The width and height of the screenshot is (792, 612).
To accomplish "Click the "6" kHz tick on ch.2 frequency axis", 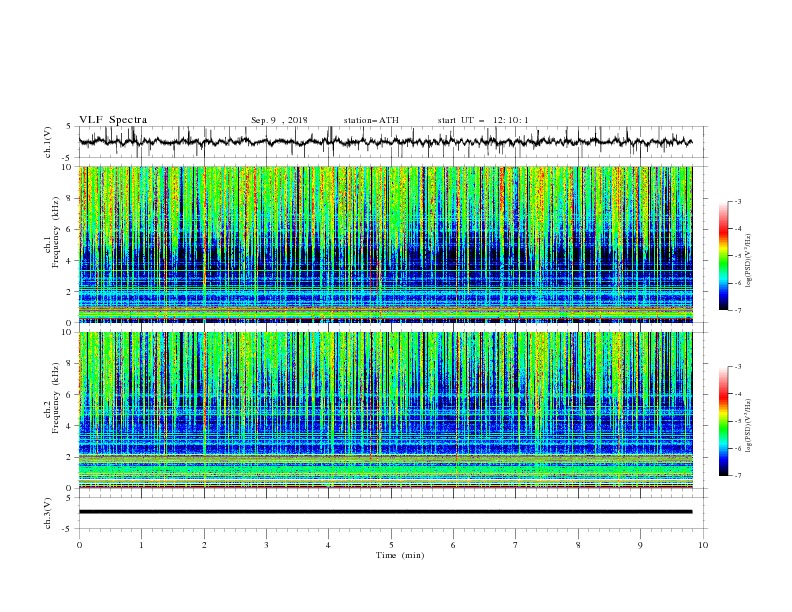I will (x=70, y=395).
